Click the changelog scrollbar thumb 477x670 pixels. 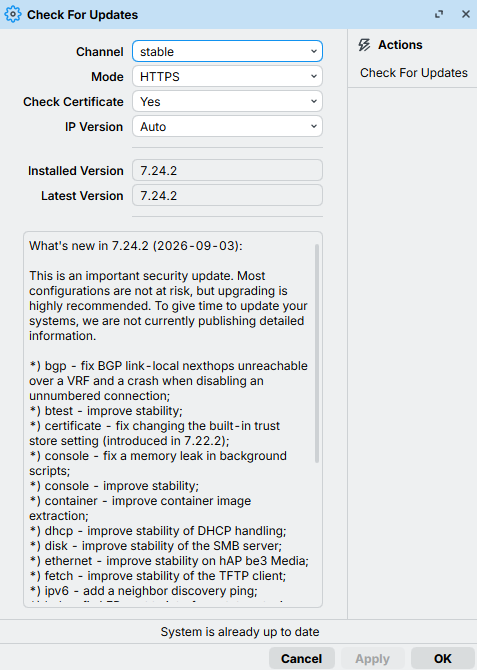click(x=317, y=353)
